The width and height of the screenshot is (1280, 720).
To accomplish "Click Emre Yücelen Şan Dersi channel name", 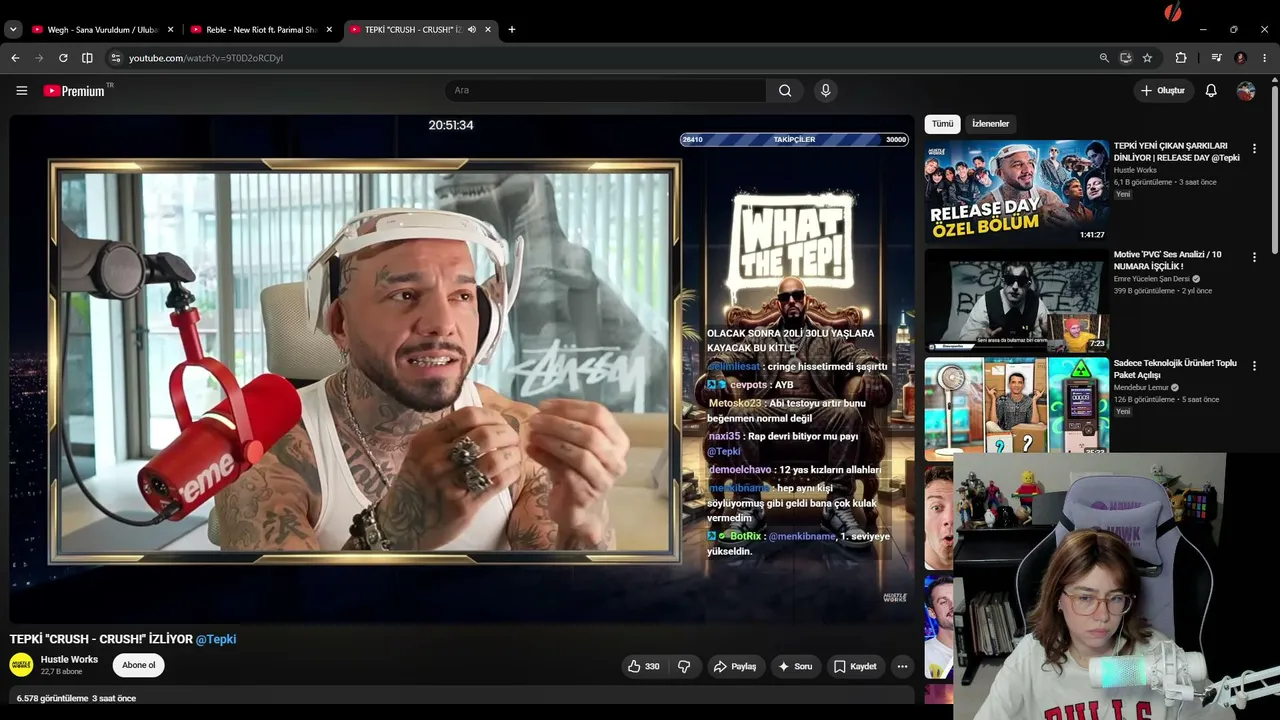I will 1152,279.
